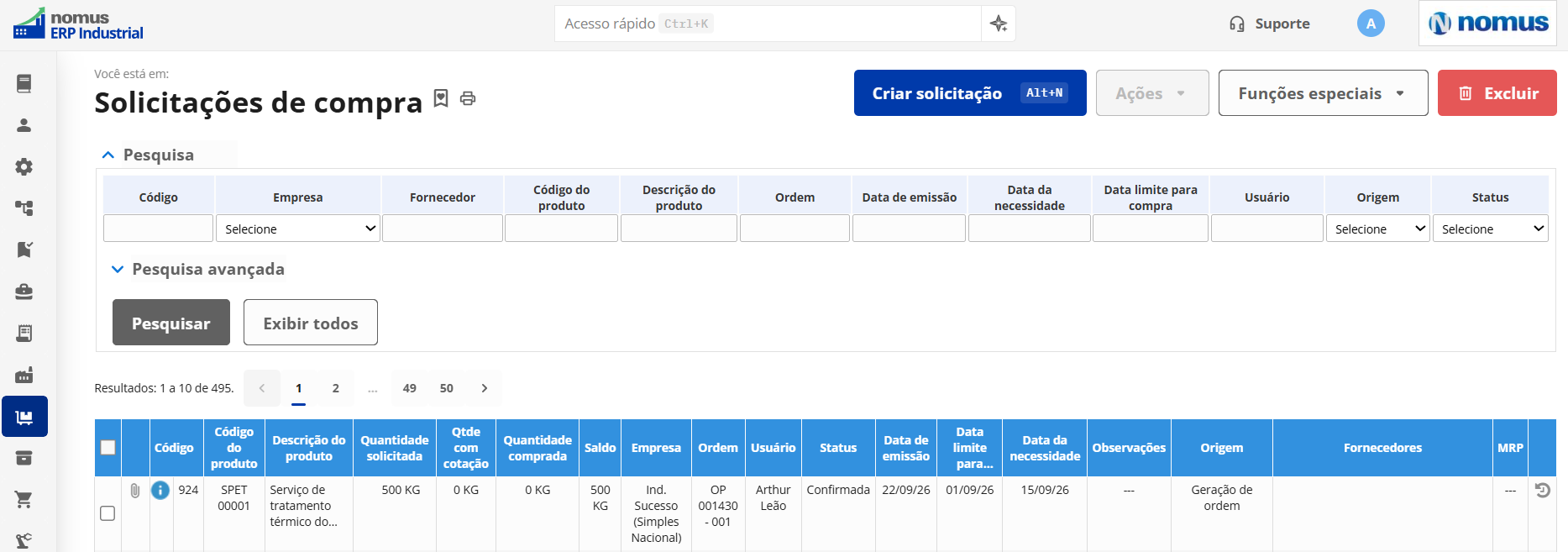Open the gear settings sidebar icon
1568x552 pixels.
tap(24, 166)
